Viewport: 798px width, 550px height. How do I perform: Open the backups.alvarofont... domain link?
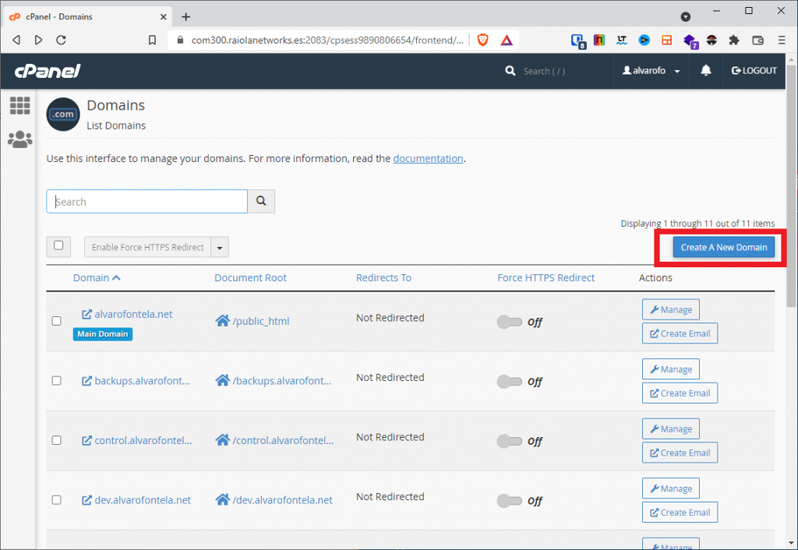click(142, 381)
